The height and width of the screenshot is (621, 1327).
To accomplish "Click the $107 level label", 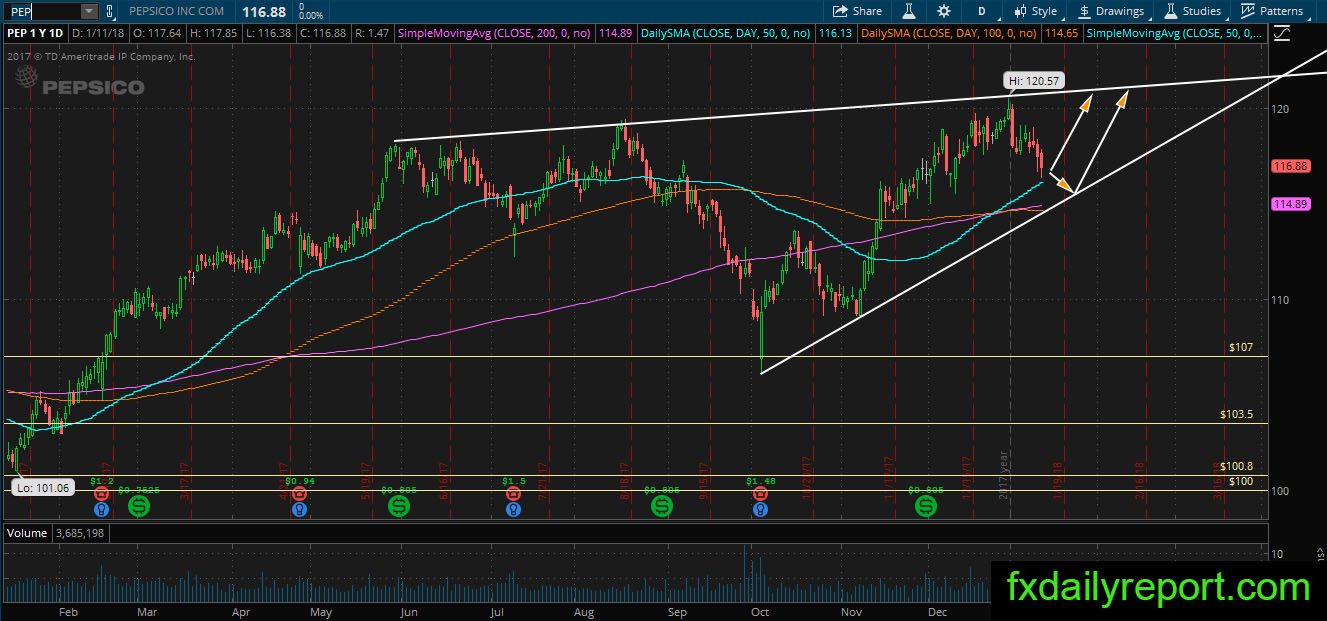I will tap(1241, 348).
